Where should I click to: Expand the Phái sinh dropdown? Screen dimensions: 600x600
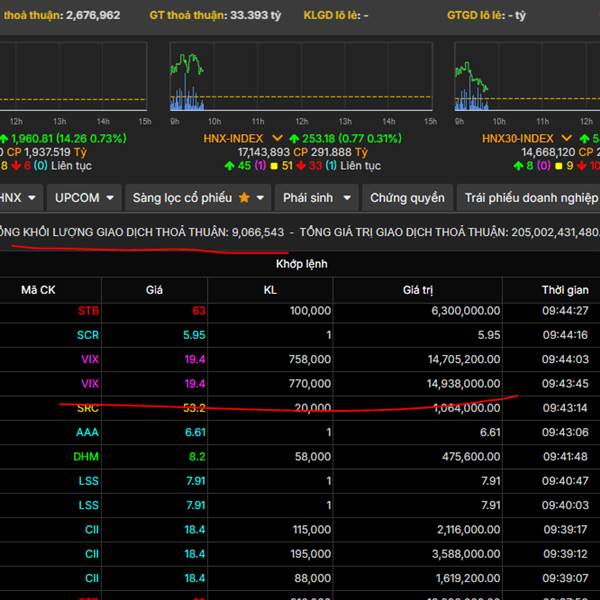[314, 198]
